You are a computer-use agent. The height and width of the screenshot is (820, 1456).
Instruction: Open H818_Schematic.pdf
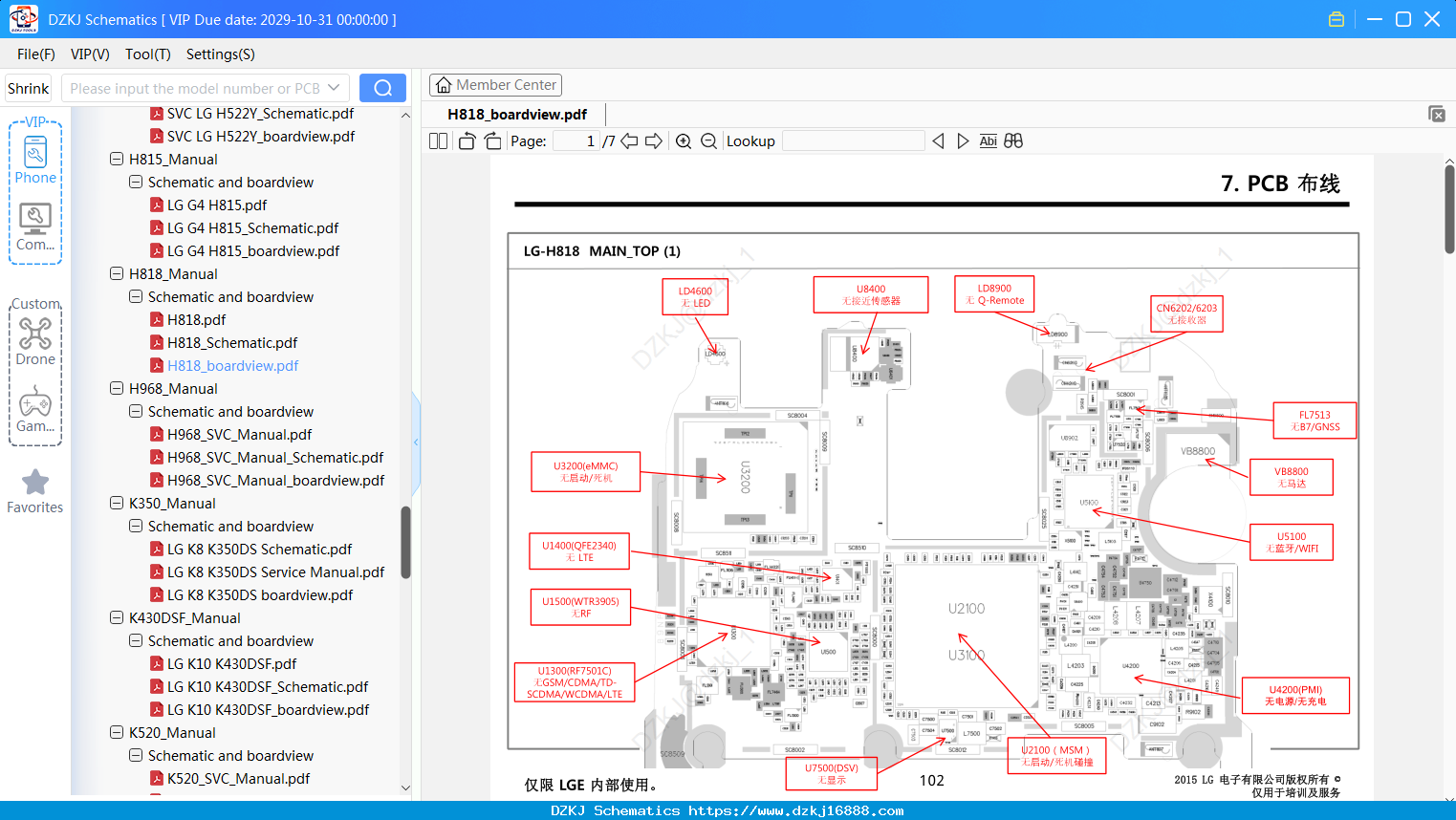[x=232, y=342]
